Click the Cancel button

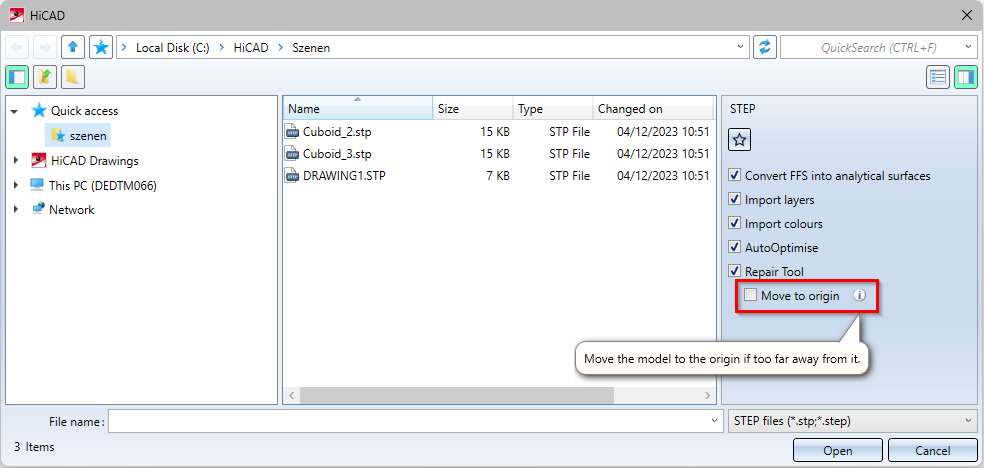pos(933,450)
